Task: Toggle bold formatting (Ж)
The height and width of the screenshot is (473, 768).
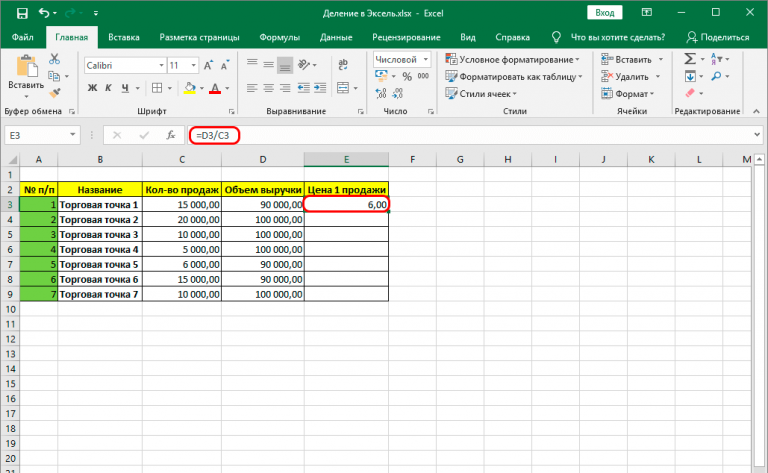Action: [92, 89]
